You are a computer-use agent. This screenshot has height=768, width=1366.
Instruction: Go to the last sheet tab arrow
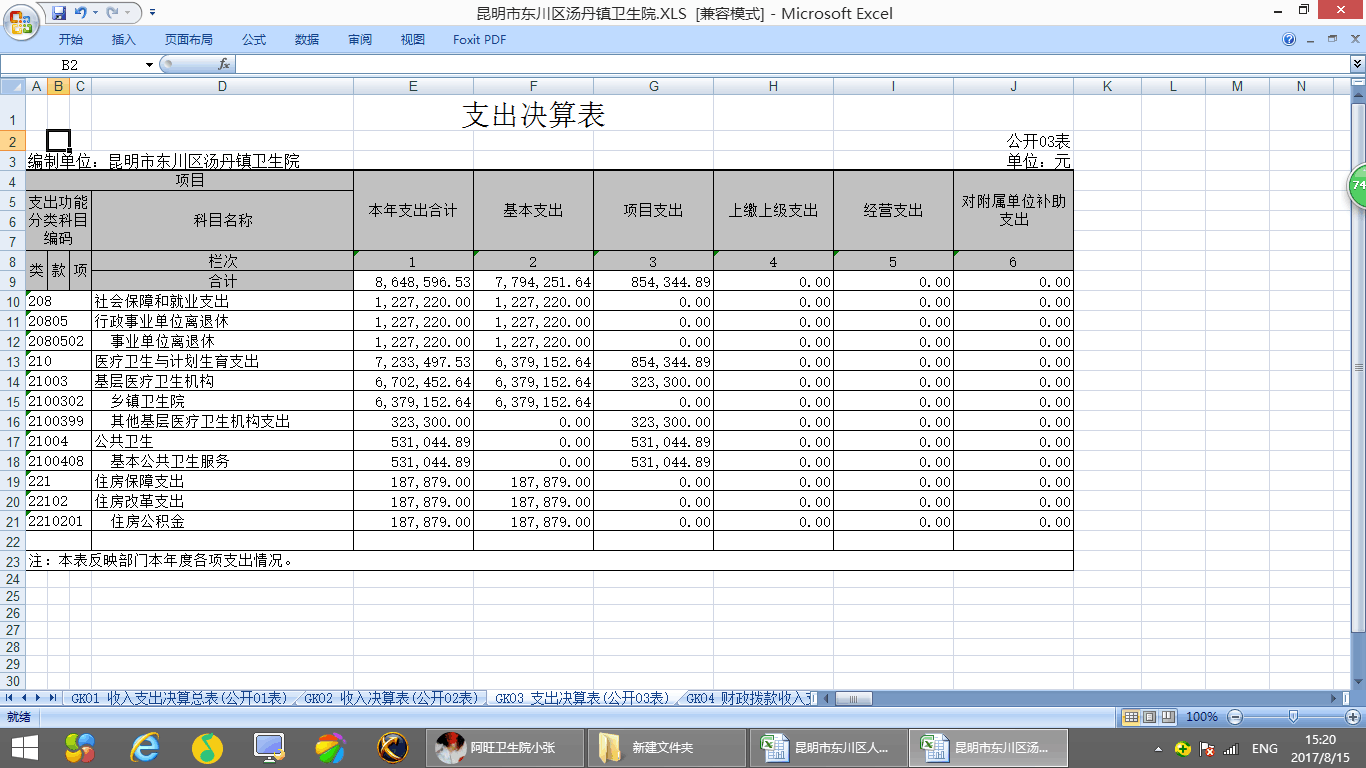click(x=53, y=697)
